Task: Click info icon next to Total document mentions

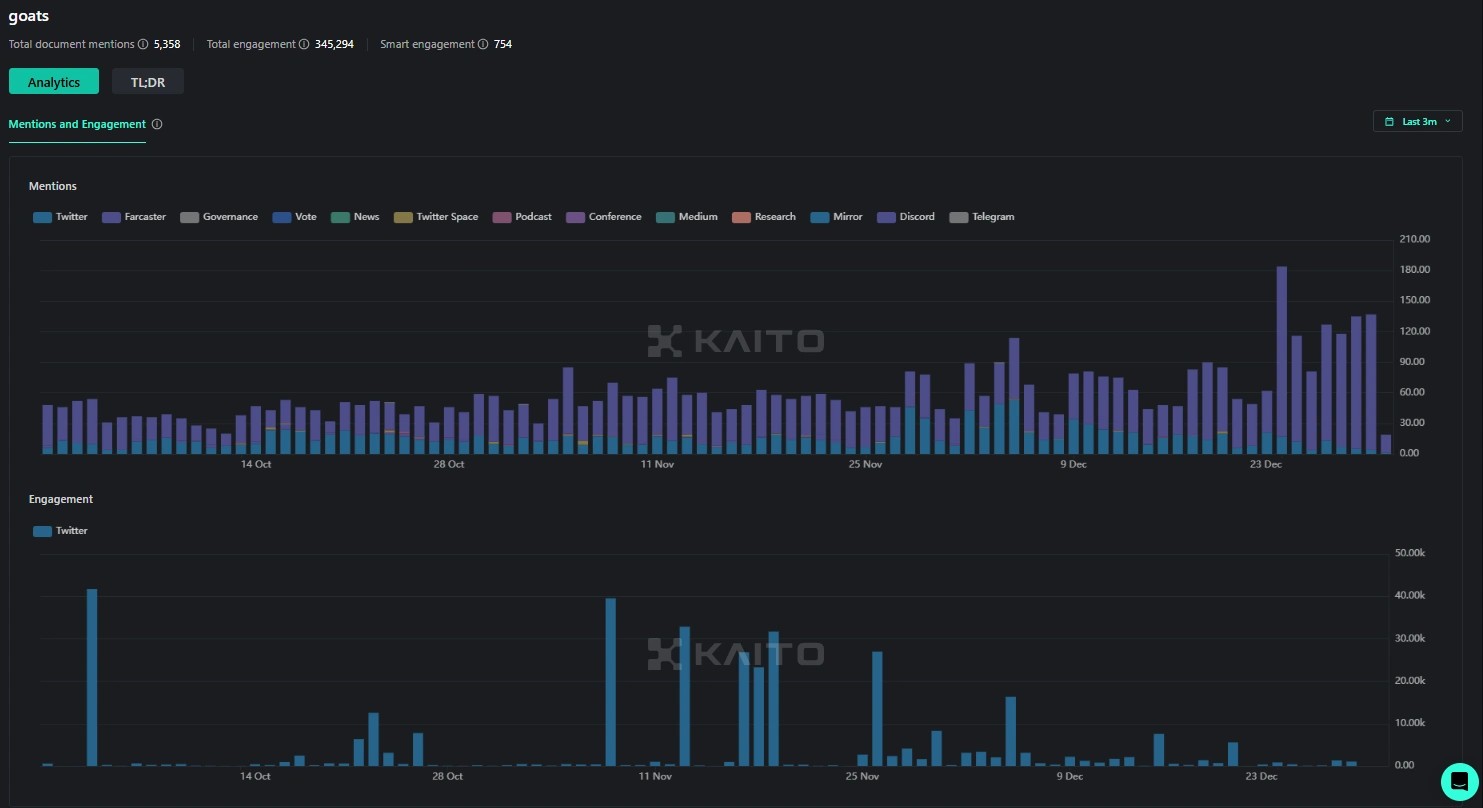Action: point(143,44)
